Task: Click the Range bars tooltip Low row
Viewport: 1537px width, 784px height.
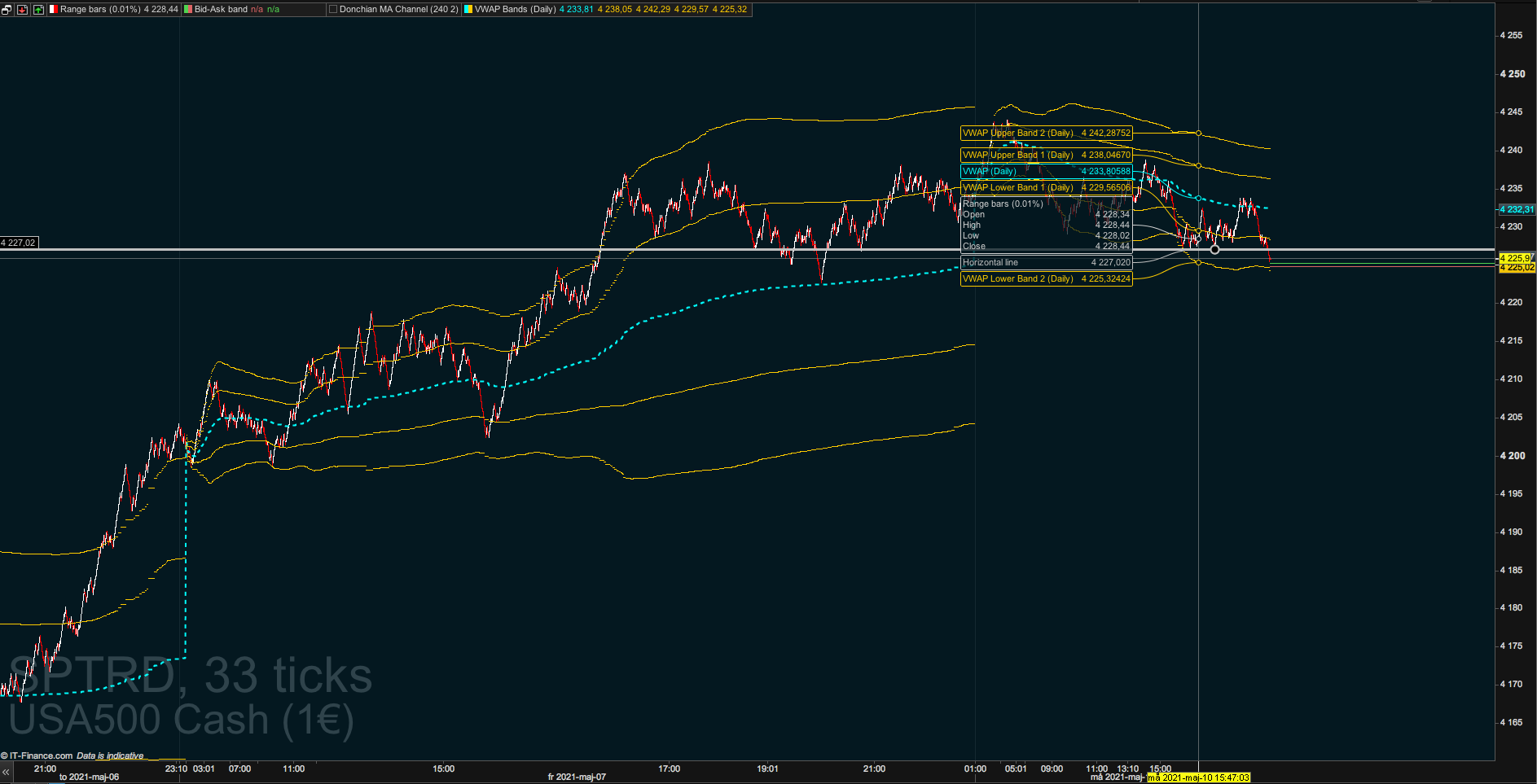Action: (x=1047, y=235)
